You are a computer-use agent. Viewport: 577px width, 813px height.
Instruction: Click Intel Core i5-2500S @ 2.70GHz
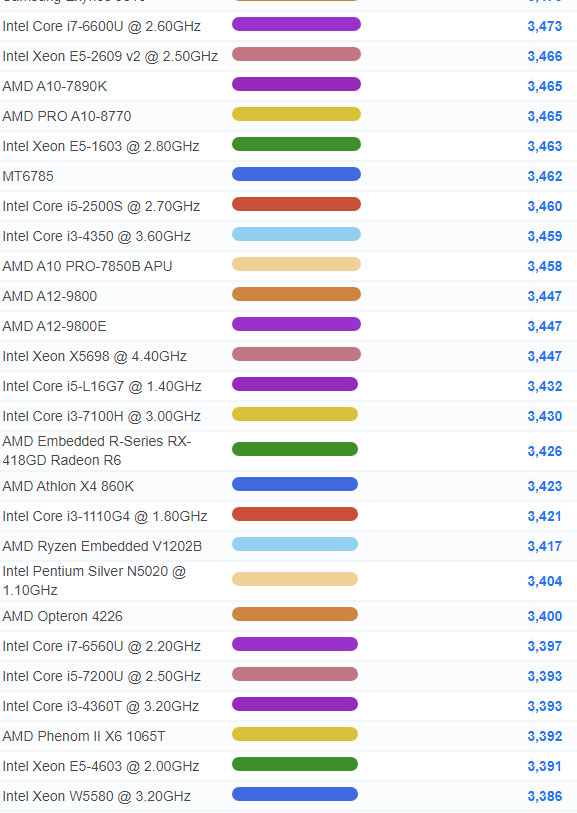(101, 207)
